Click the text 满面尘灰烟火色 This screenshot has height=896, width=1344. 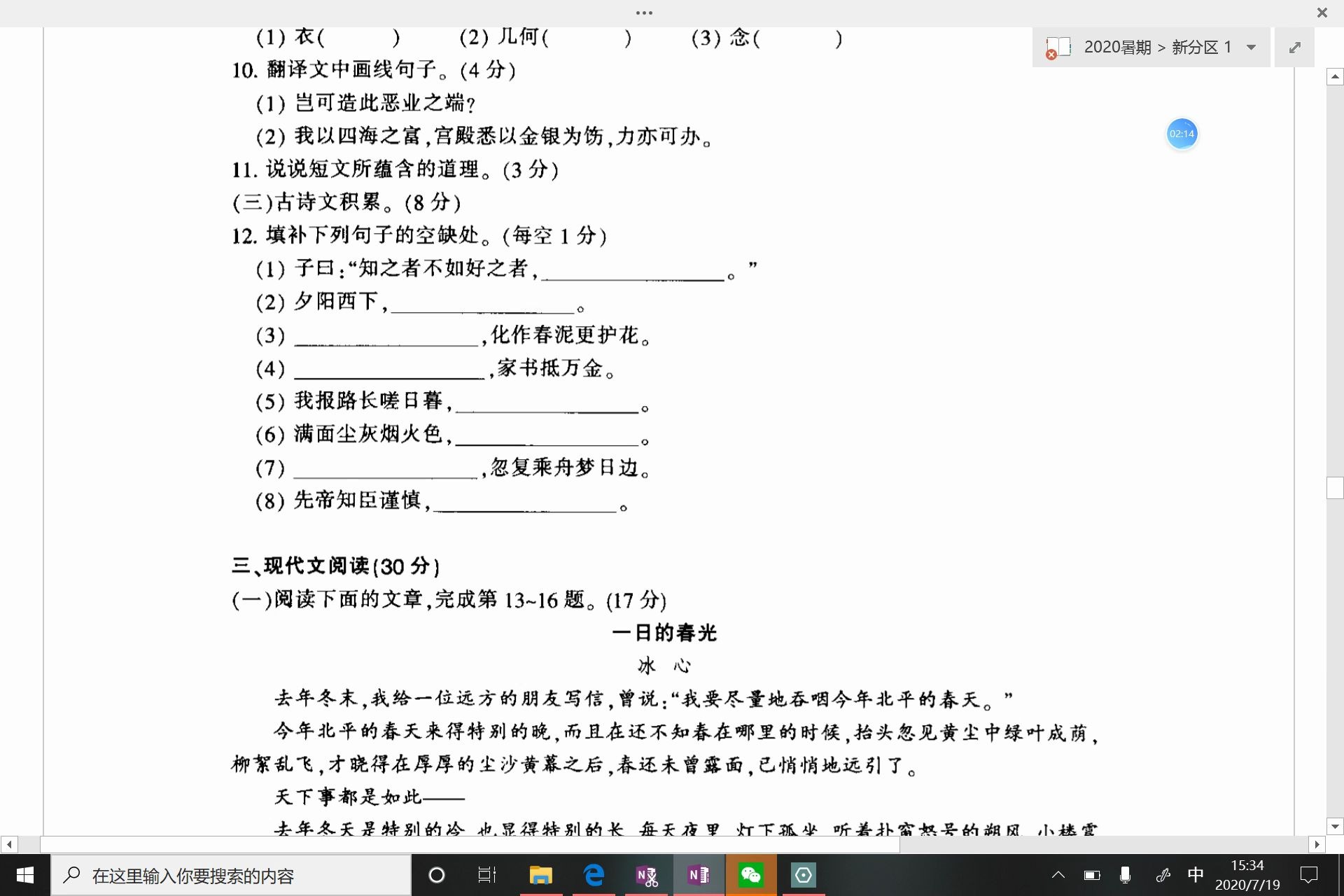pyautogui.click(x=368, y=435)
